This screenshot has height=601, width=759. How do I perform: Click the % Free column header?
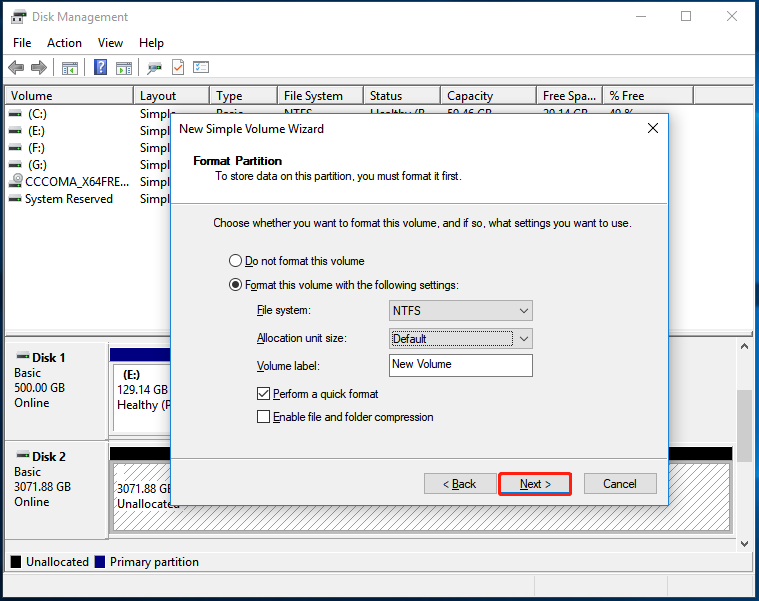(648, 96)
